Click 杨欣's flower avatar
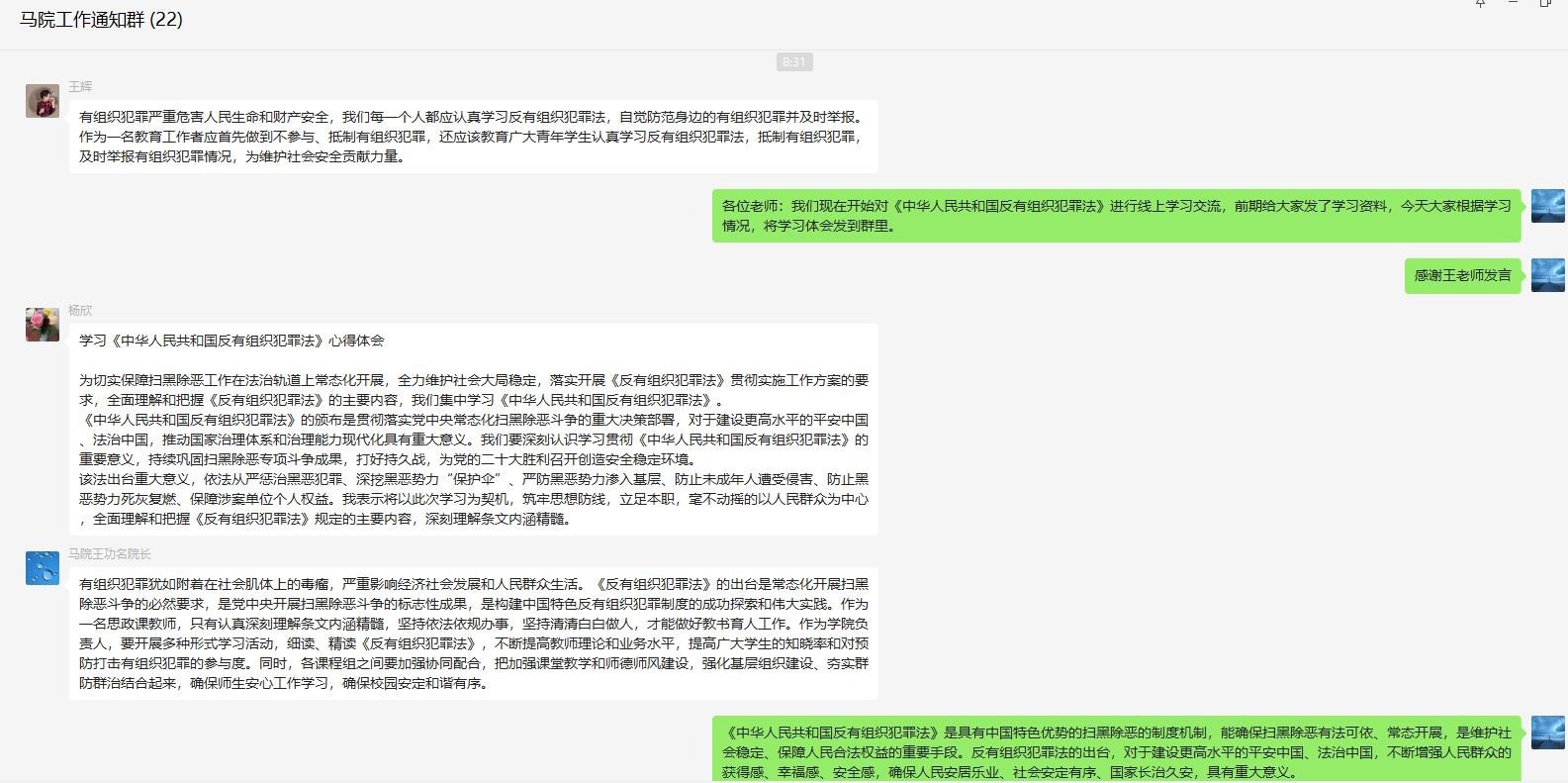1568x783 pixels. pos(43,325)
